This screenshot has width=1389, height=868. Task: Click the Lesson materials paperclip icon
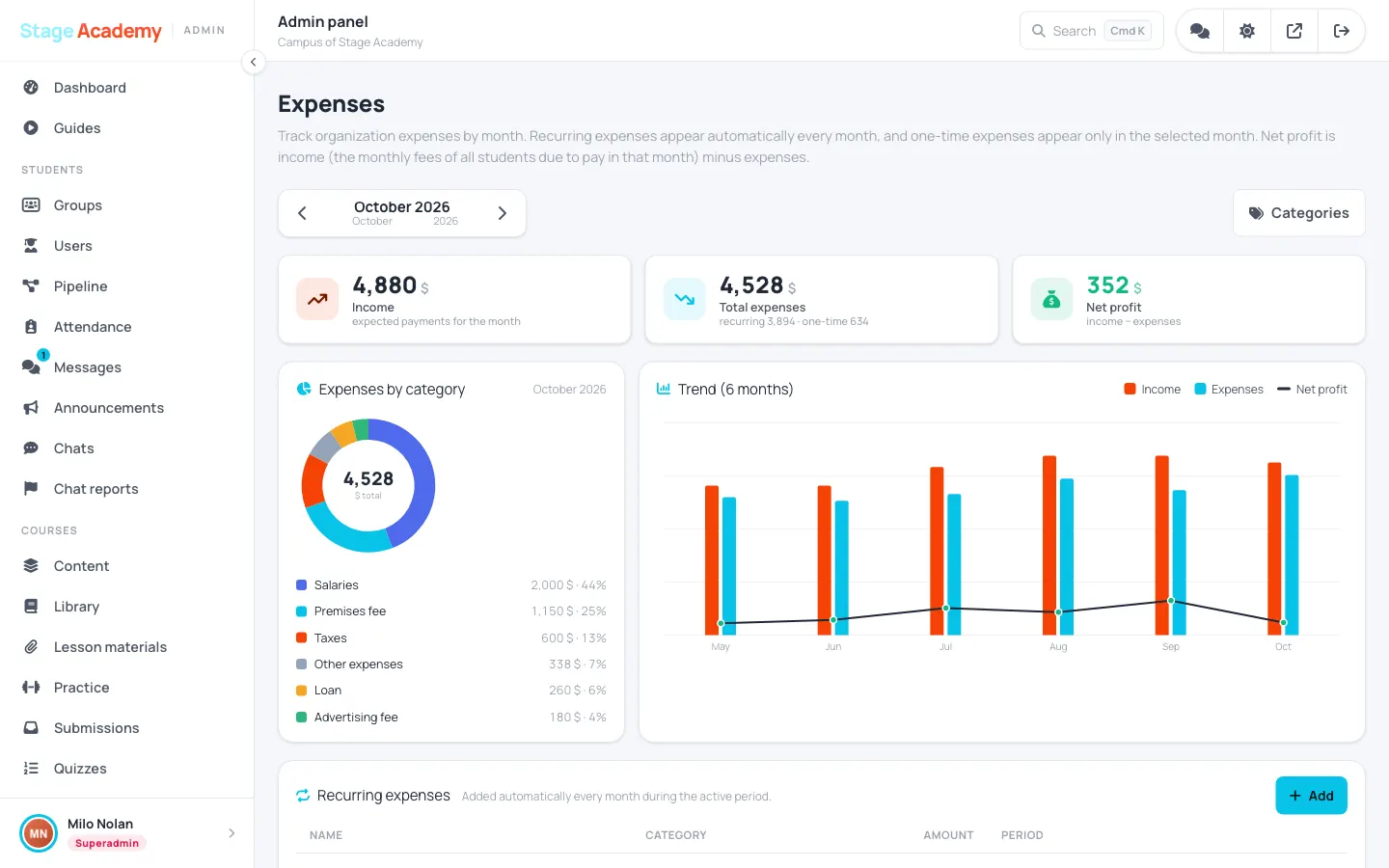click(x=31, y=647)
